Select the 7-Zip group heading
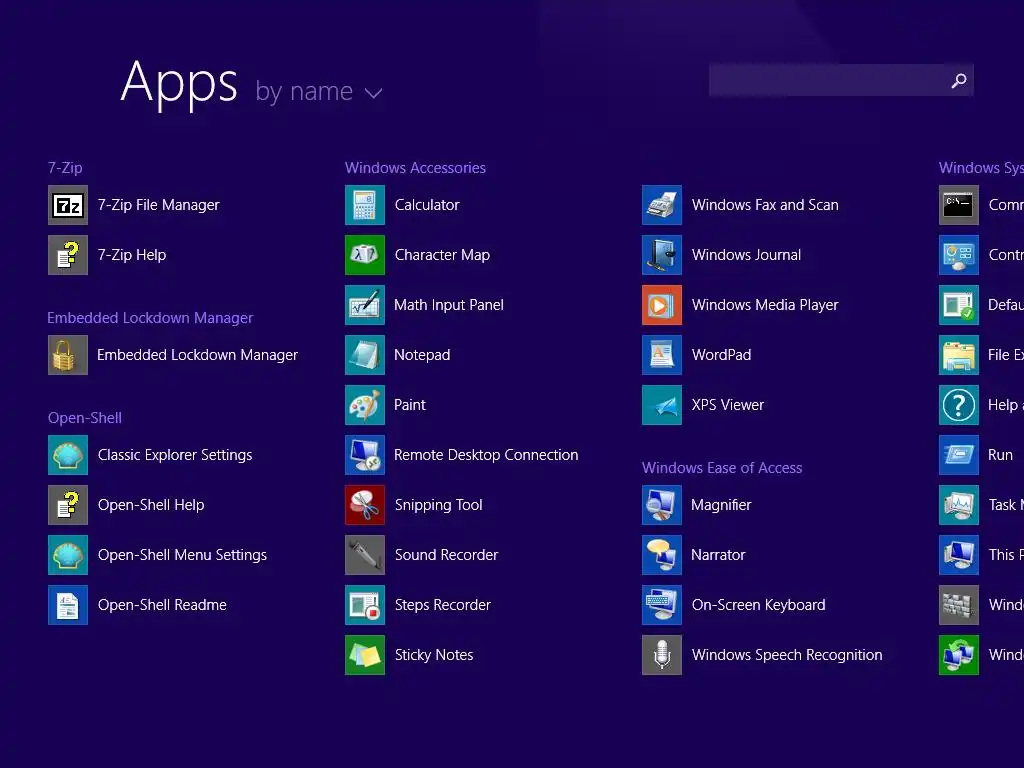1024x768 pixels. (x=65, y=168)
